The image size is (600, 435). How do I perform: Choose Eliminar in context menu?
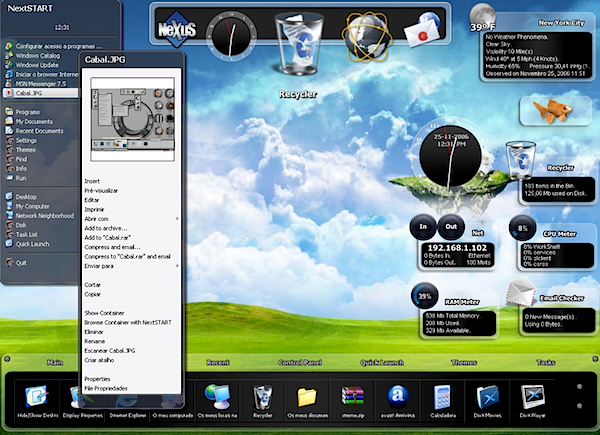pyautogui.click(x=94, y=332)
